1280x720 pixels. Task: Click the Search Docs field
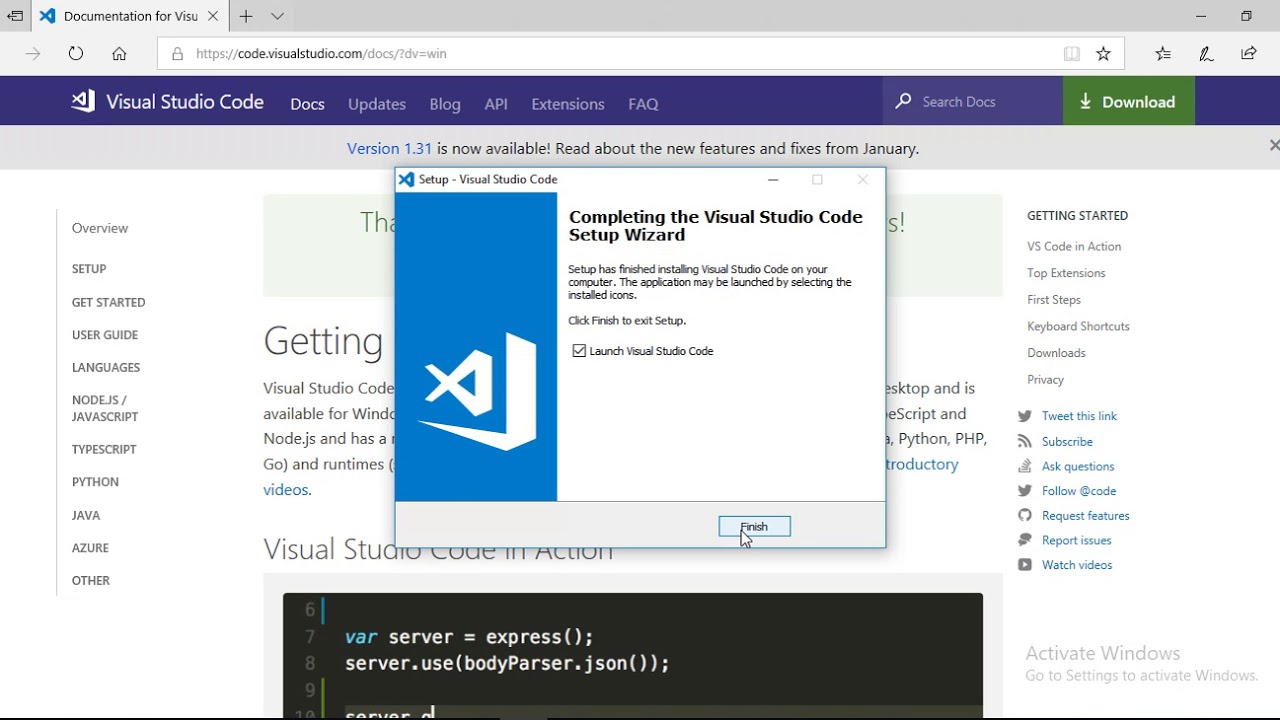[x=972, y=101]
